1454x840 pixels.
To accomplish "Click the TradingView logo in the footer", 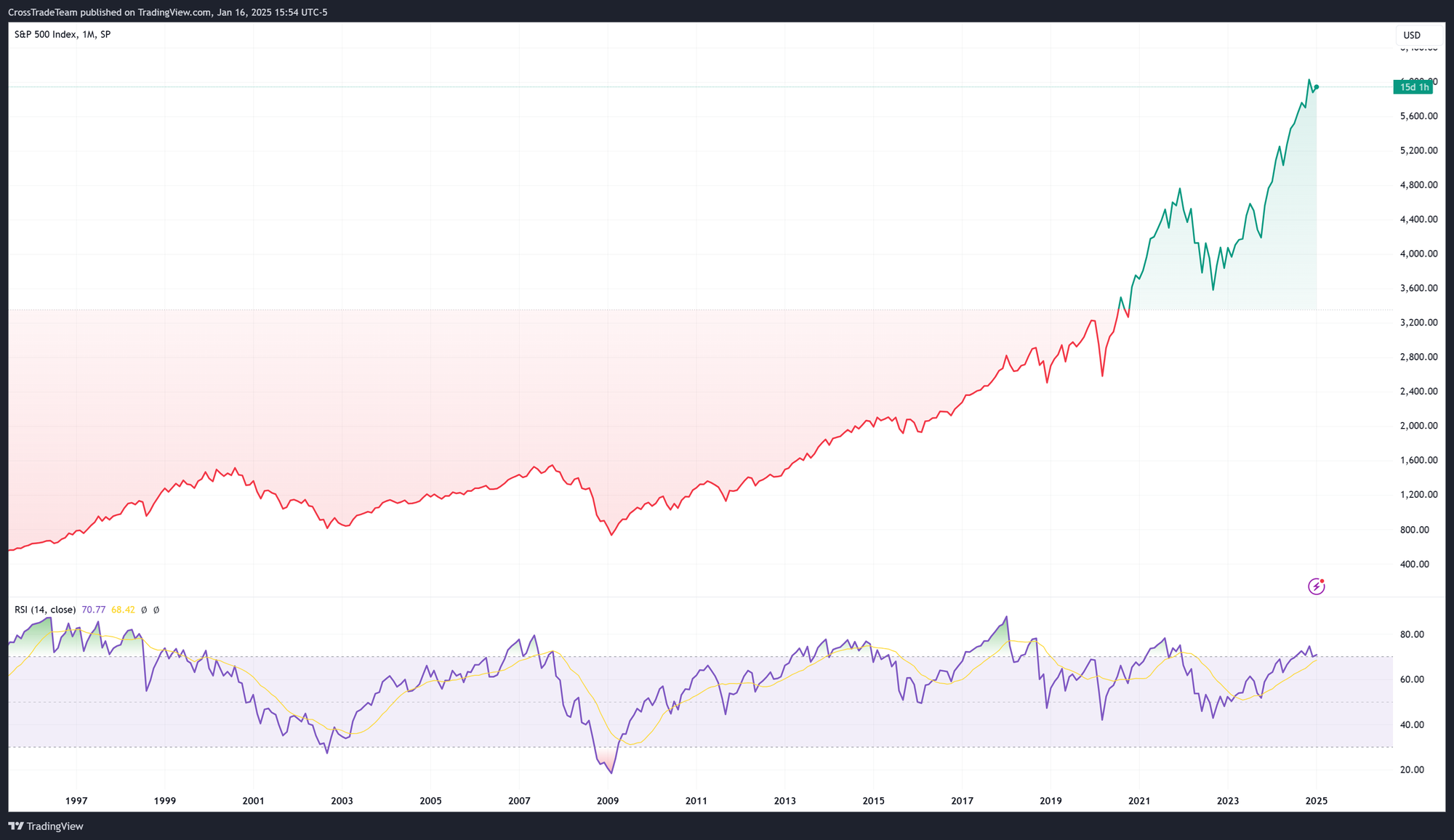I will [16, 826].
